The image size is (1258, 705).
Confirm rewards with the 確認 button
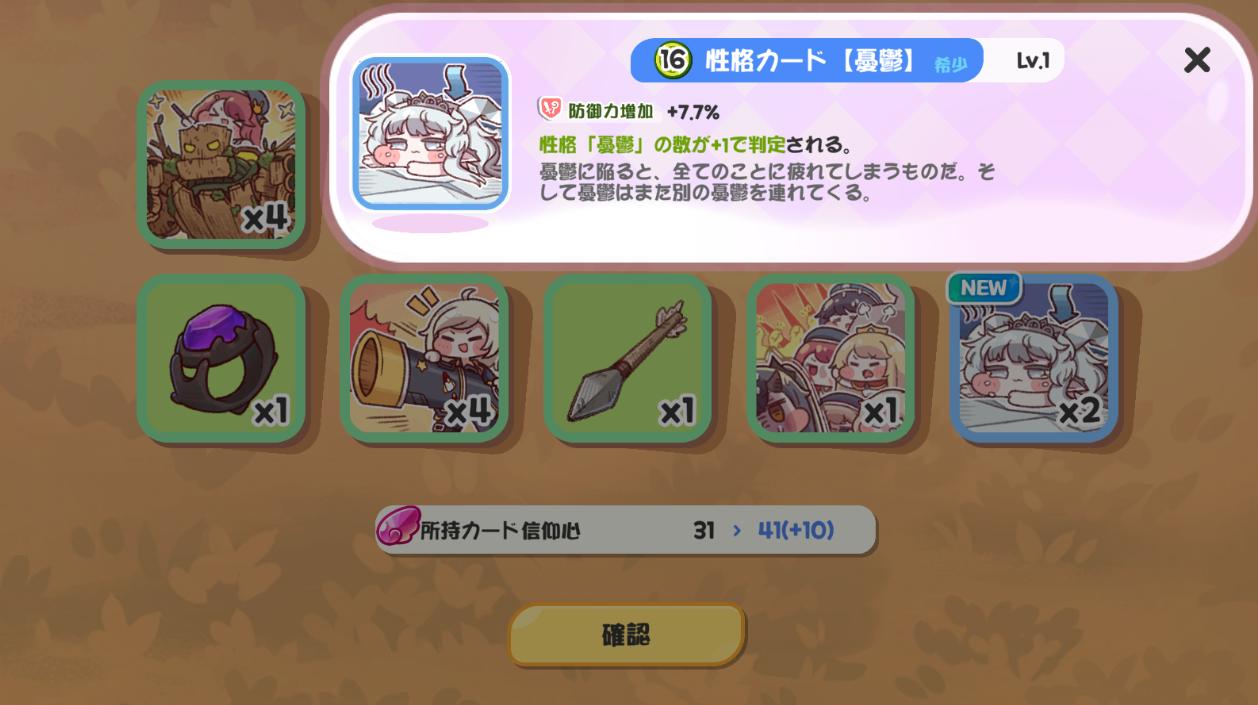626,634
